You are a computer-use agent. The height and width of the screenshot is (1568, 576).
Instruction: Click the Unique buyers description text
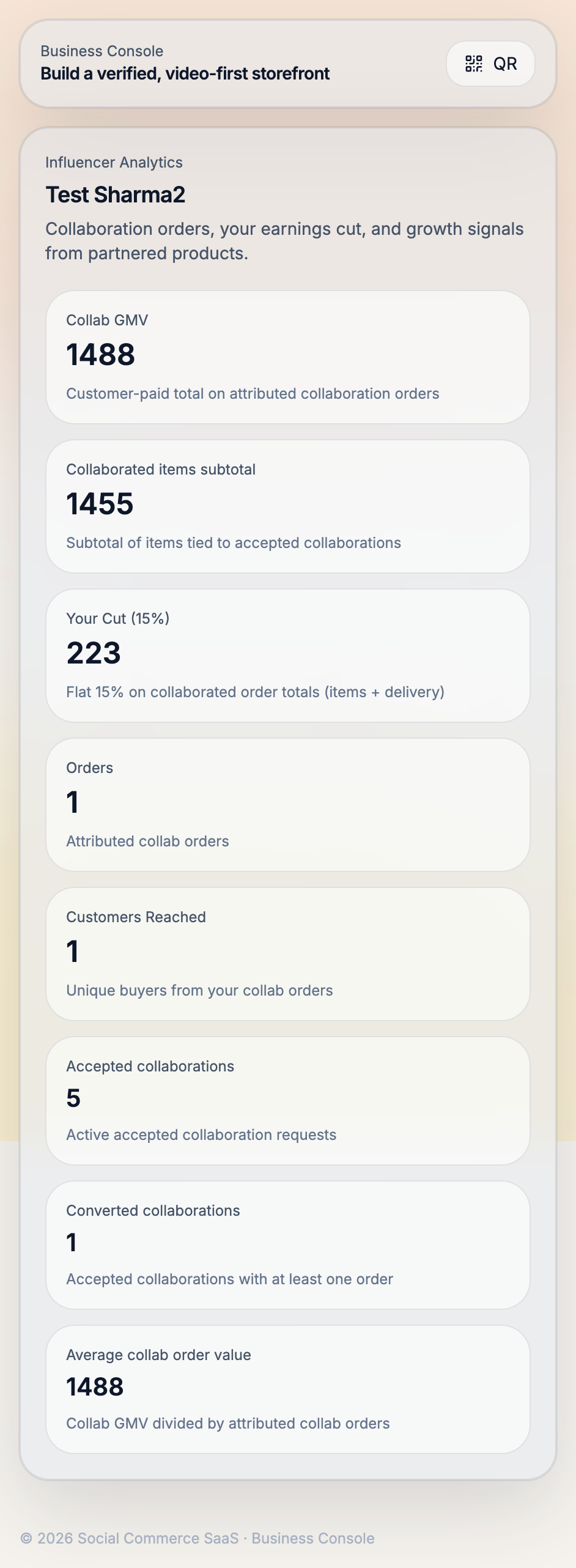[x=199, y=990]
